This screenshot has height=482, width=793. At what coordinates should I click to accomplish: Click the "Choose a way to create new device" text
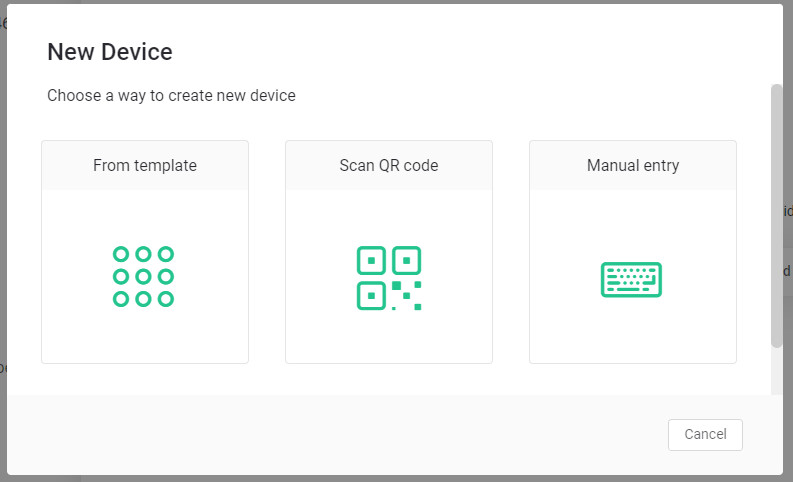[171, 96]
